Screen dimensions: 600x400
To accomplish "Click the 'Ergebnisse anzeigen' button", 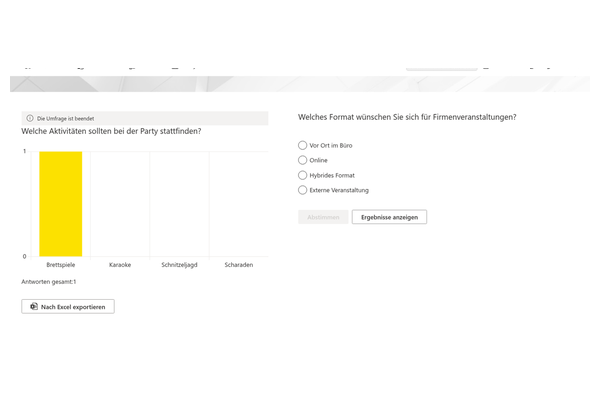I will (389, 217).
